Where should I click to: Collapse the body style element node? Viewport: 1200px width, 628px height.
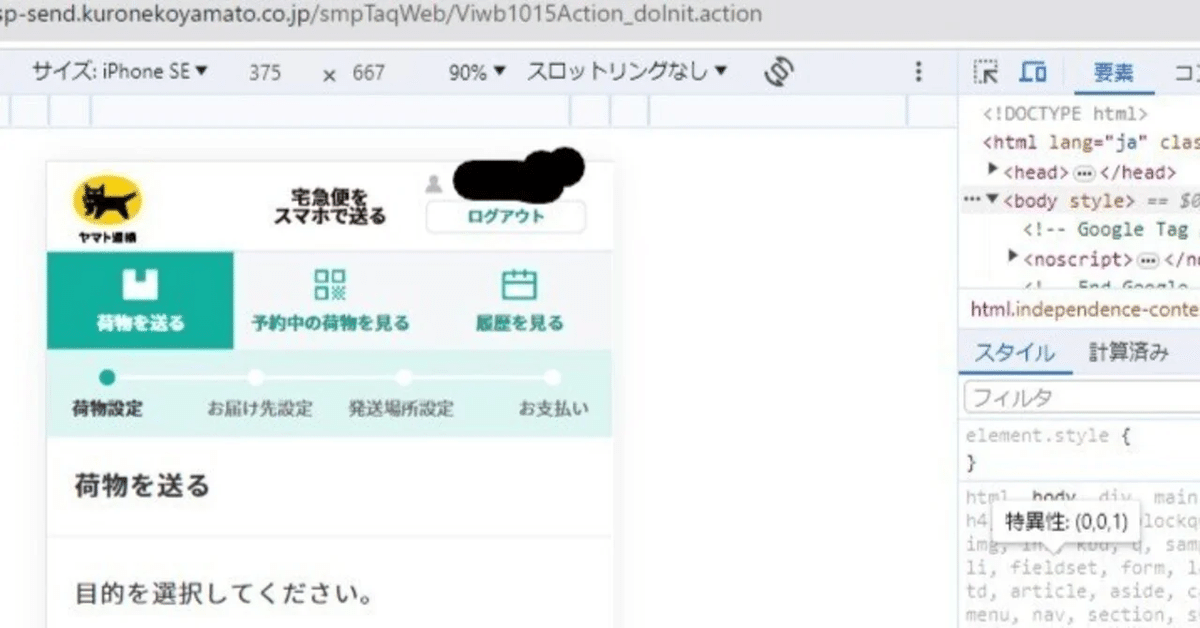pos(993,200)
